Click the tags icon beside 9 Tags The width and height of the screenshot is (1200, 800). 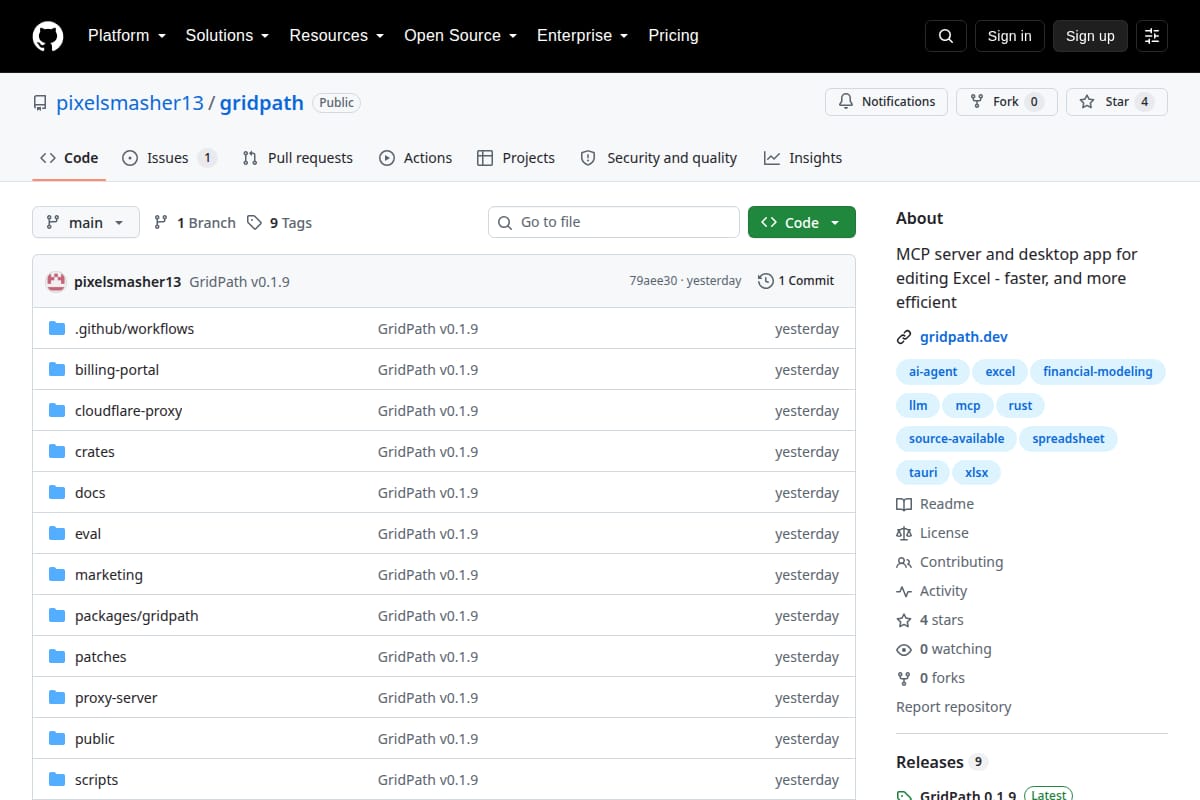[x=254, y=223]
